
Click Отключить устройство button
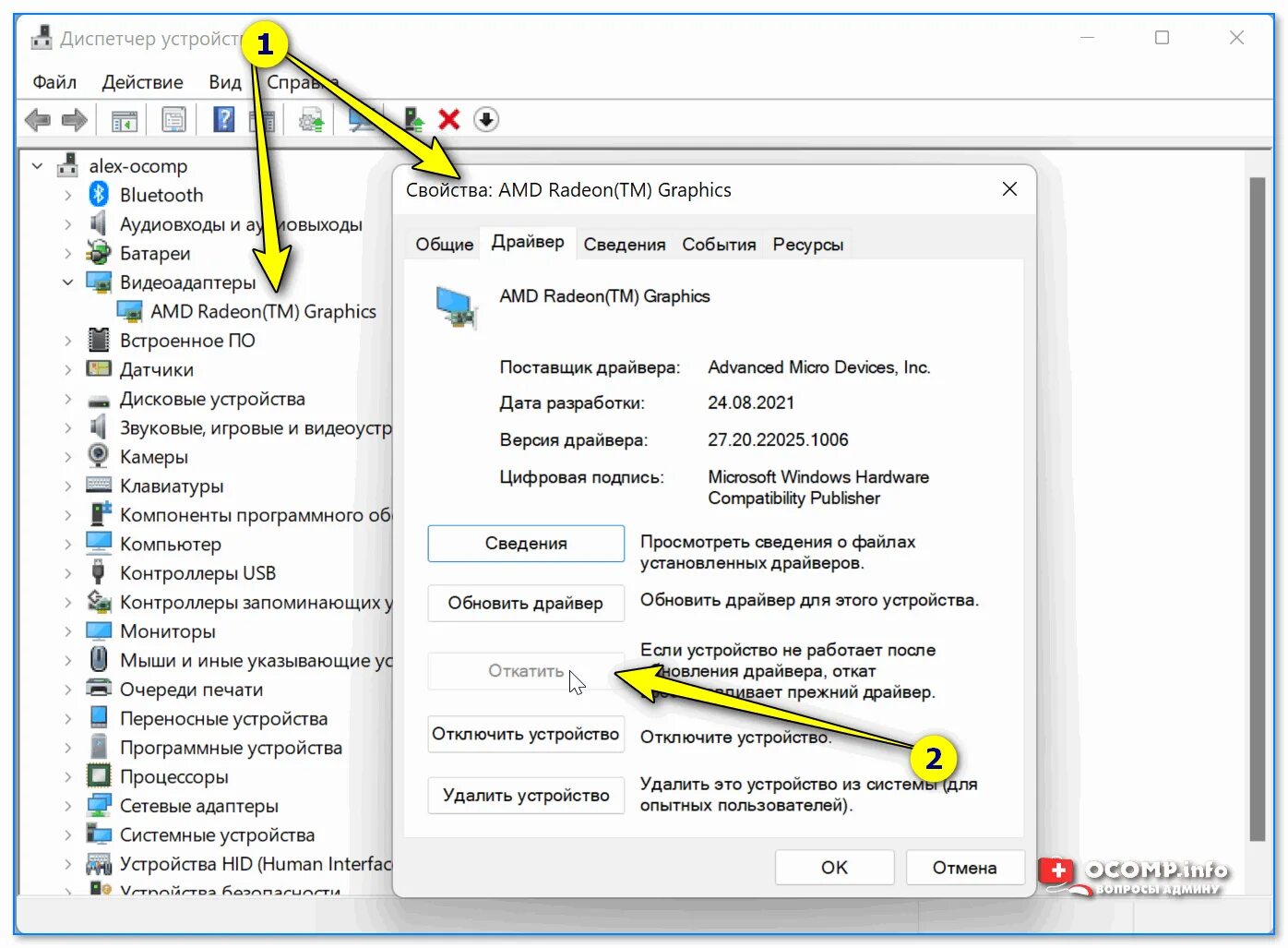526,735
